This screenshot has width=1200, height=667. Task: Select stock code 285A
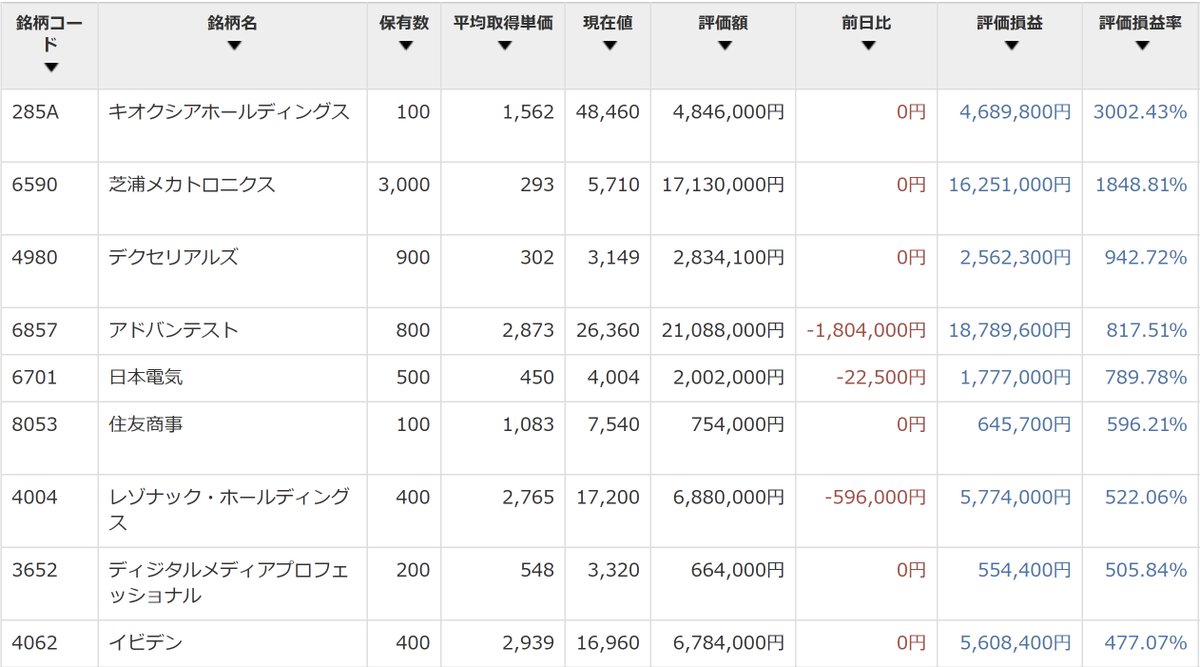[35, 112]
